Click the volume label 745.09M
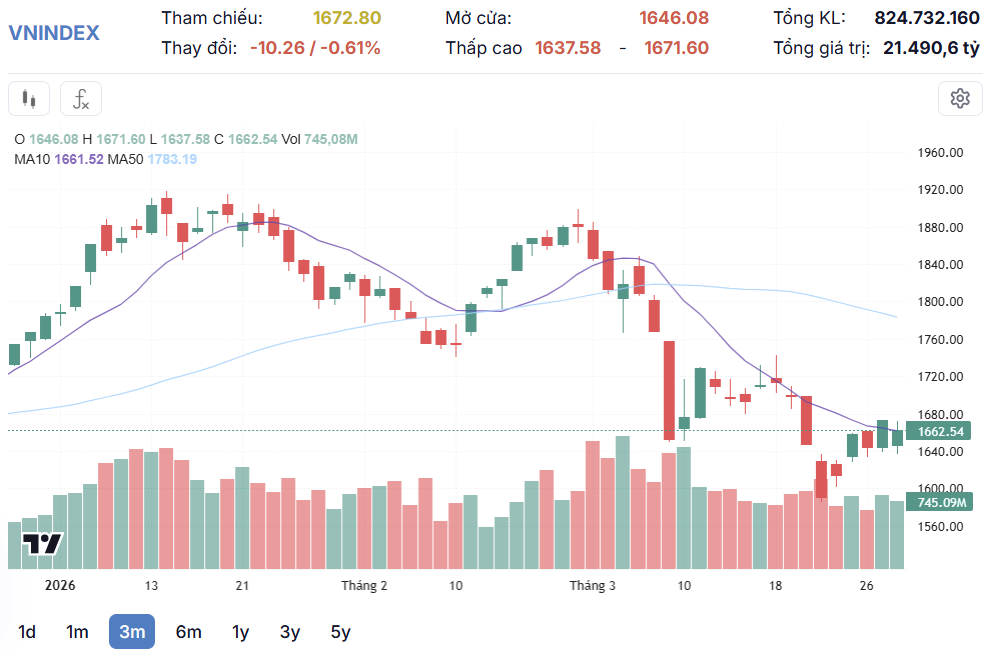The height and width of the screenshot is (653, 985). pyautogui.click(x=940, y=503)
